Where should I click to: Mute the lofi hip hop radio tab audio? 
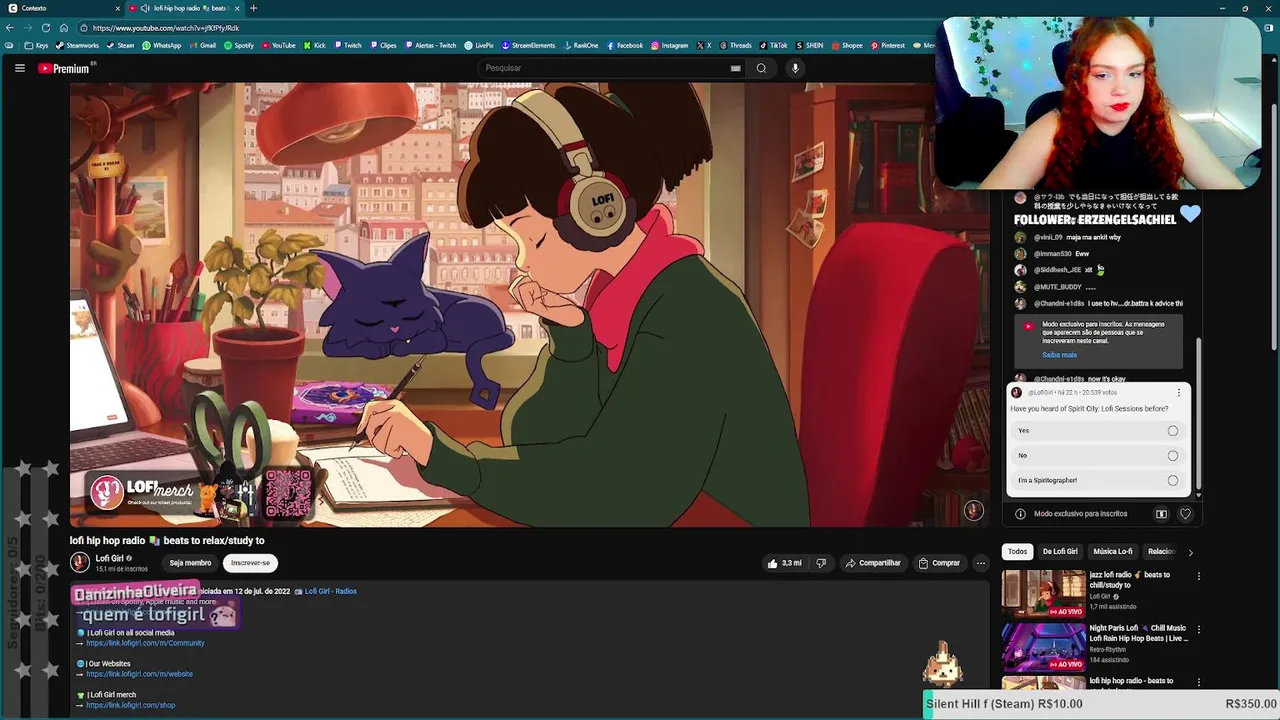(145, 8)
